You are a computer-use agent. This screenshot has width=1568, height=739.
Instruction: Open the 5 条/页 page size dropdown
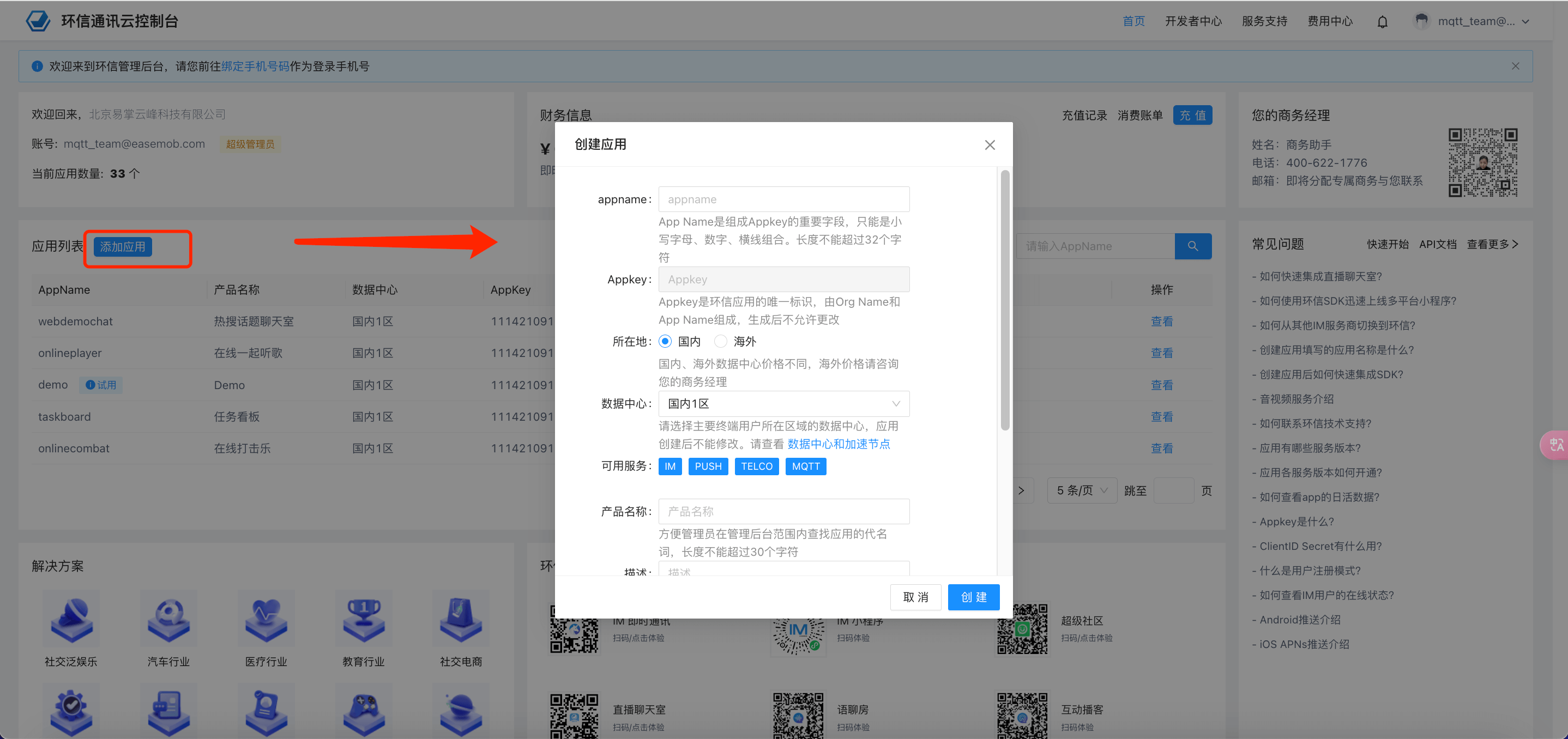1082,491
